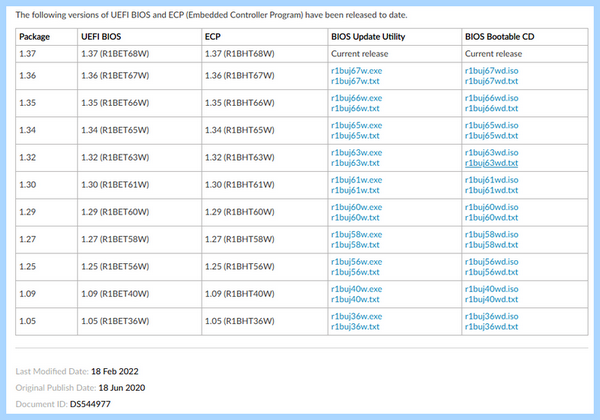Open r1buj65w.txt readme
This screenshot has width=600, height=420.
[355, 136]
